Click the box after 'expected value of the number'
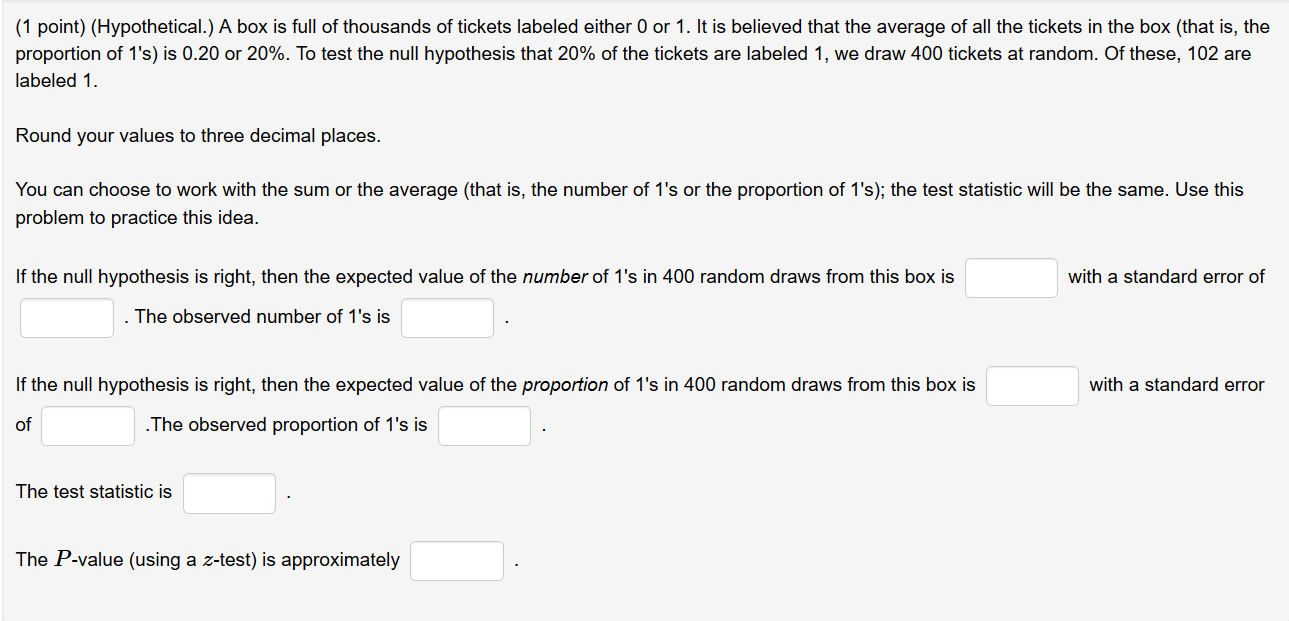Viewport: 1289px width, 621px height. 1011,278
